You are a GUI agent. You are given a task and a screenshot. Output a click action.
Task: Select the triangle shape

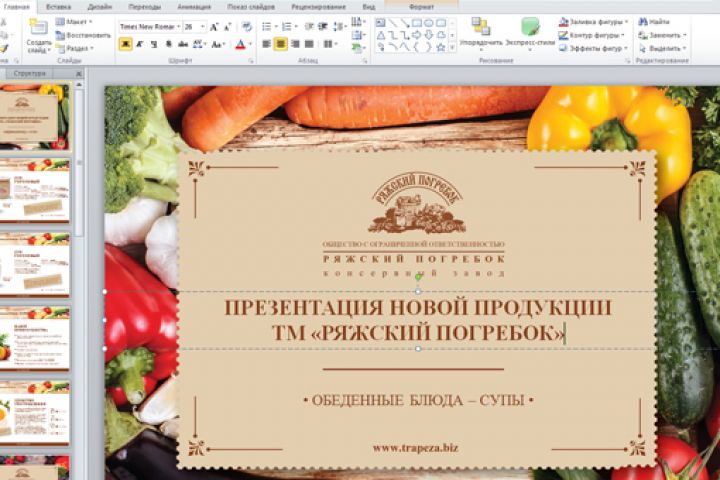tap(381, 35)
